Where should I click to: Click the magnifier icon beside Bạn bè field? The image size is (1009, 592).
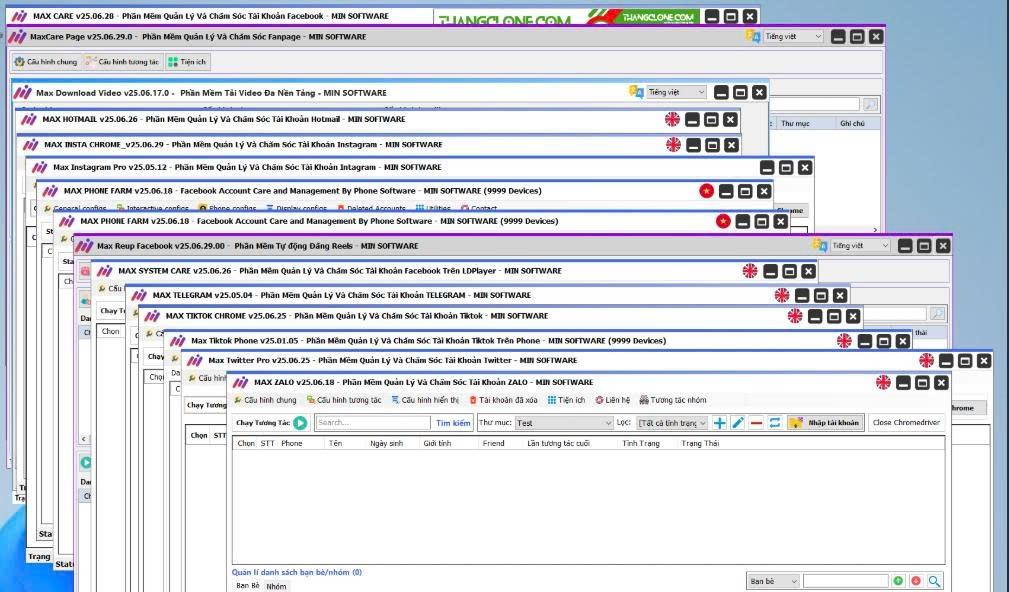[x=934, y=581]
